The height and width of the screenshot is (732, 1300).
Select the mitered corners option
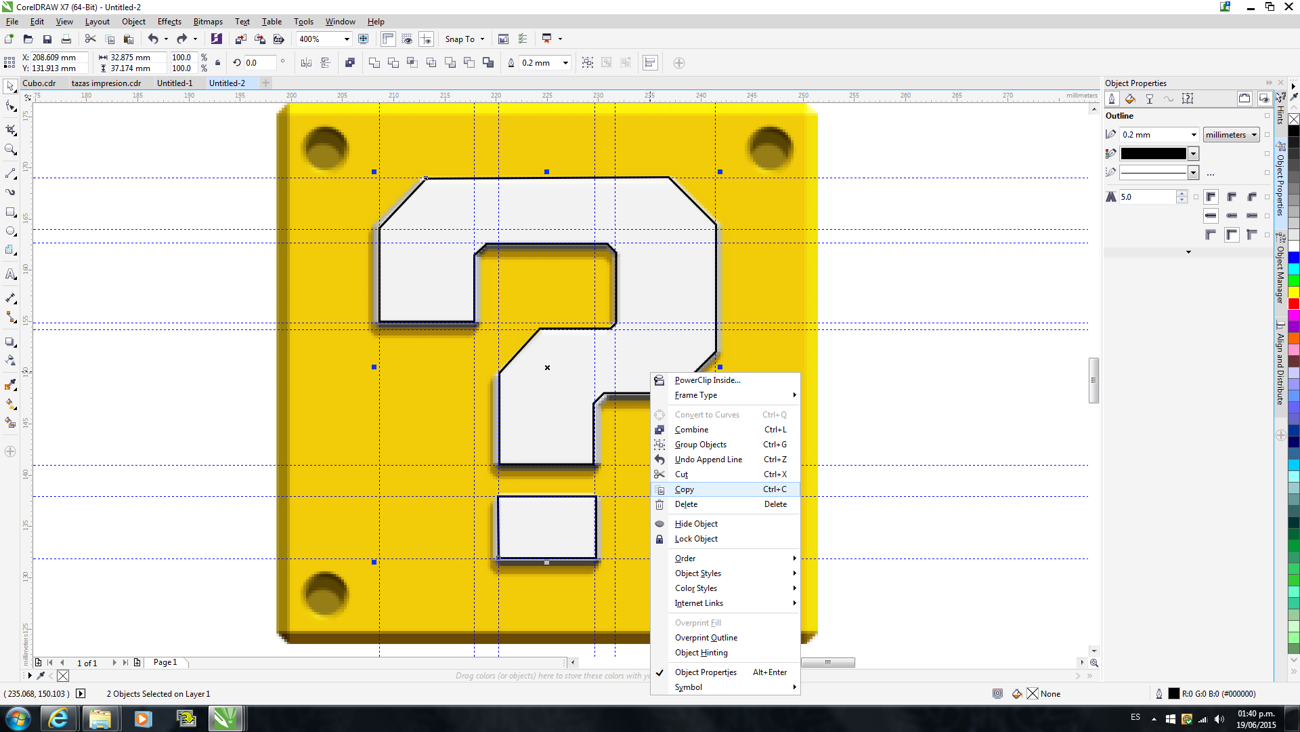1211,197
